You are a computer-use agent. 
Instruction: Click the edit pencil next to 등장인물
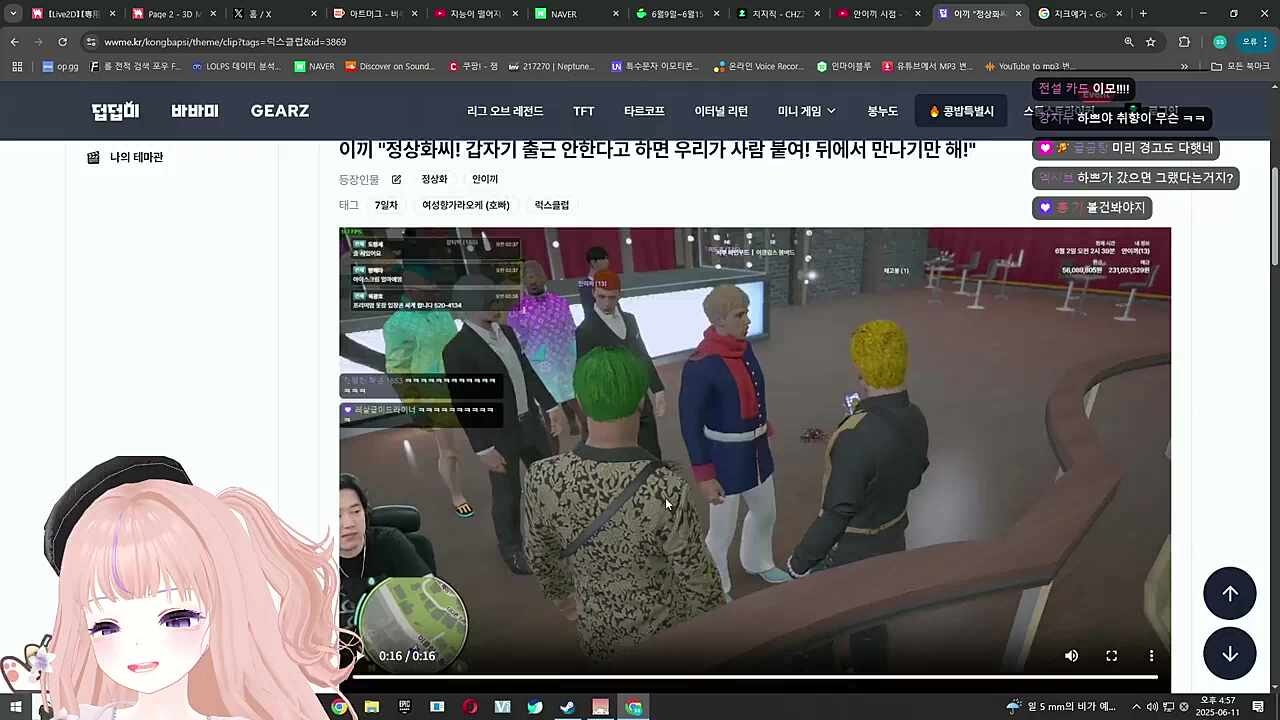pyautogui.click(x=396, y=179)
